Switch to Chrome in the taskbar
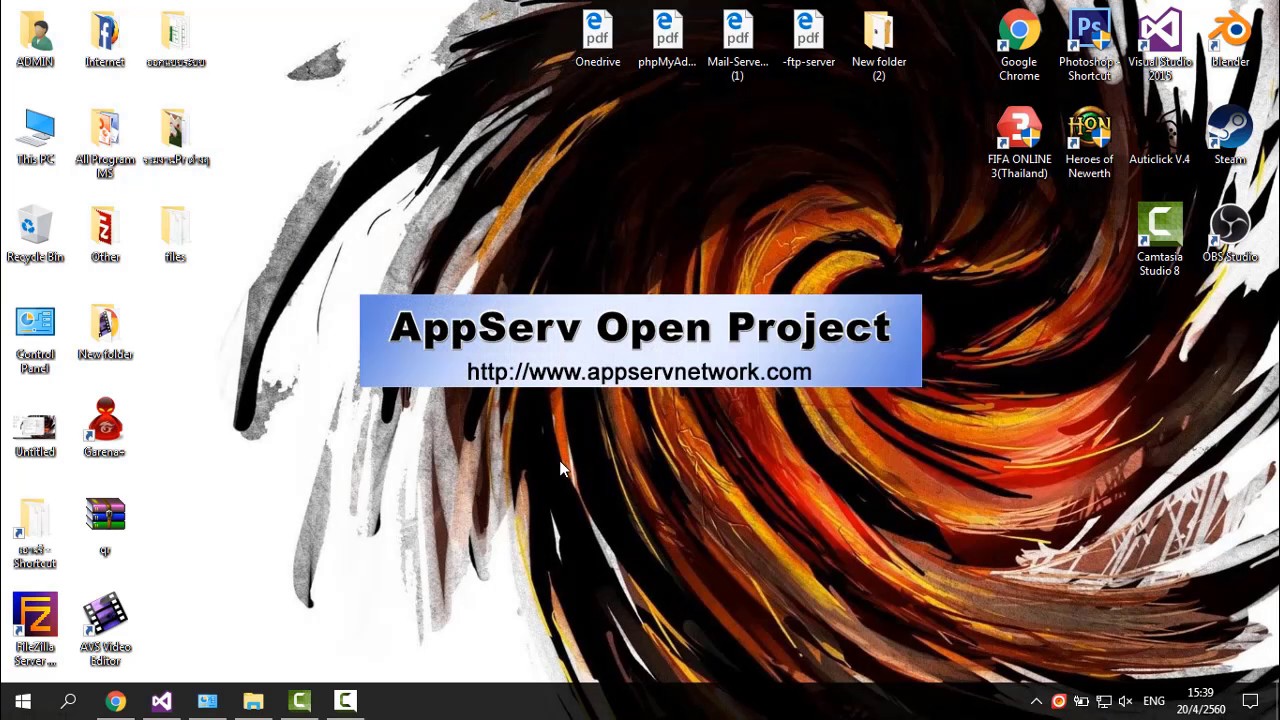The image size is (1280, 720). [116, 701]
